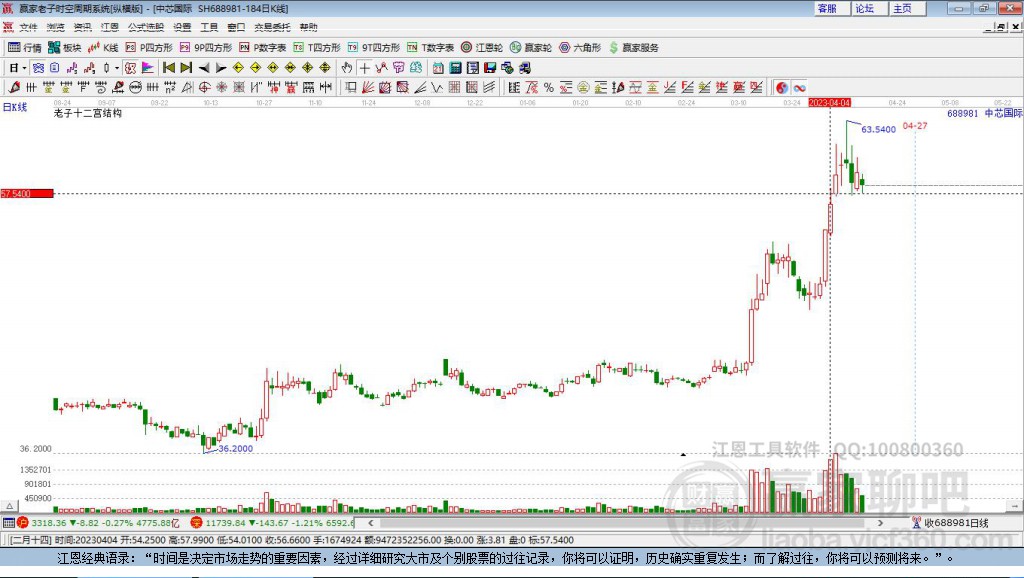Click the 日K线 chart label

click(15, 107)
